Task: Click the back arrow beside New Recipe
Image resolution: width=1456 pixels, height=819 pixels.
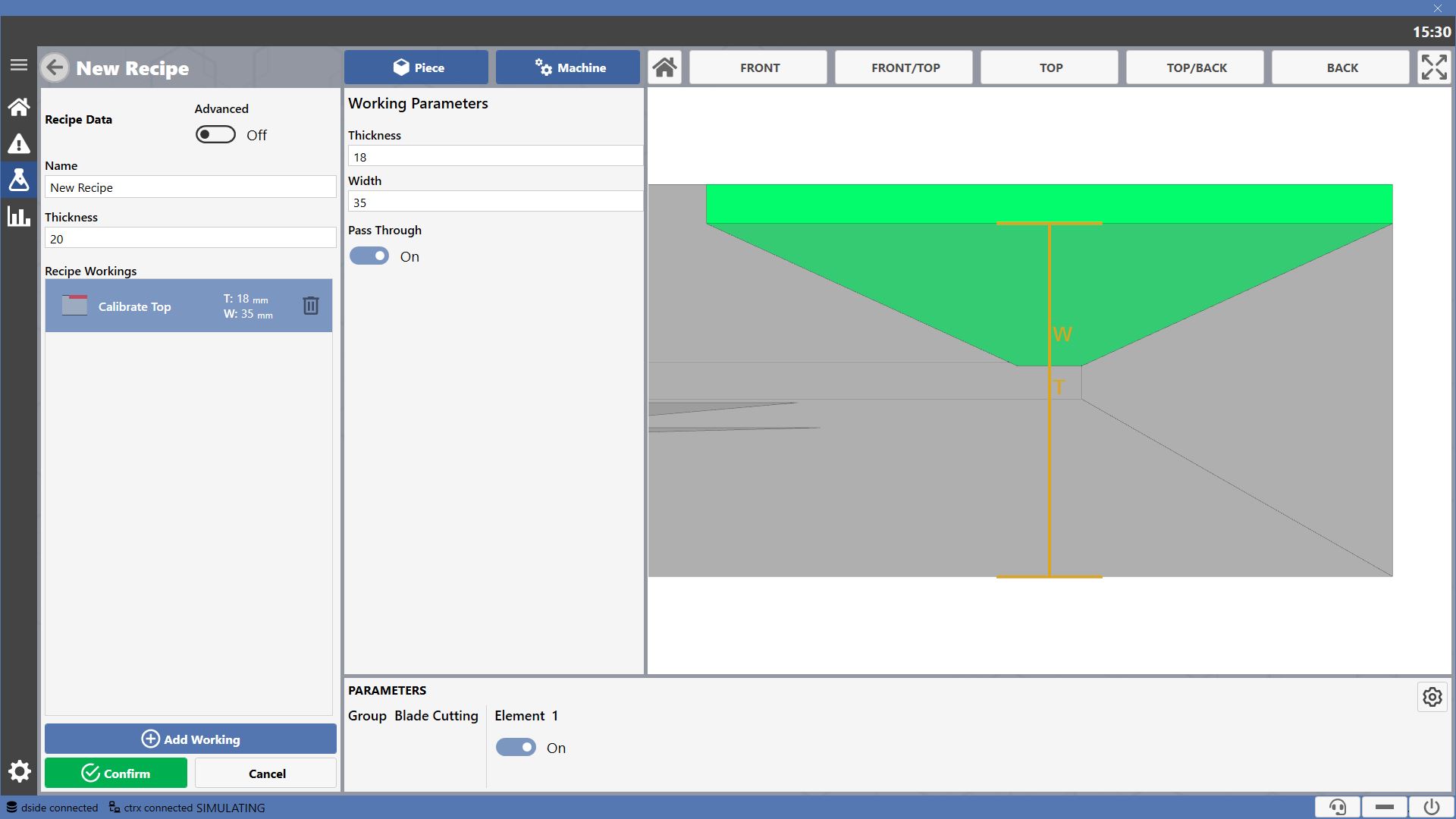Action: (55, 67)
